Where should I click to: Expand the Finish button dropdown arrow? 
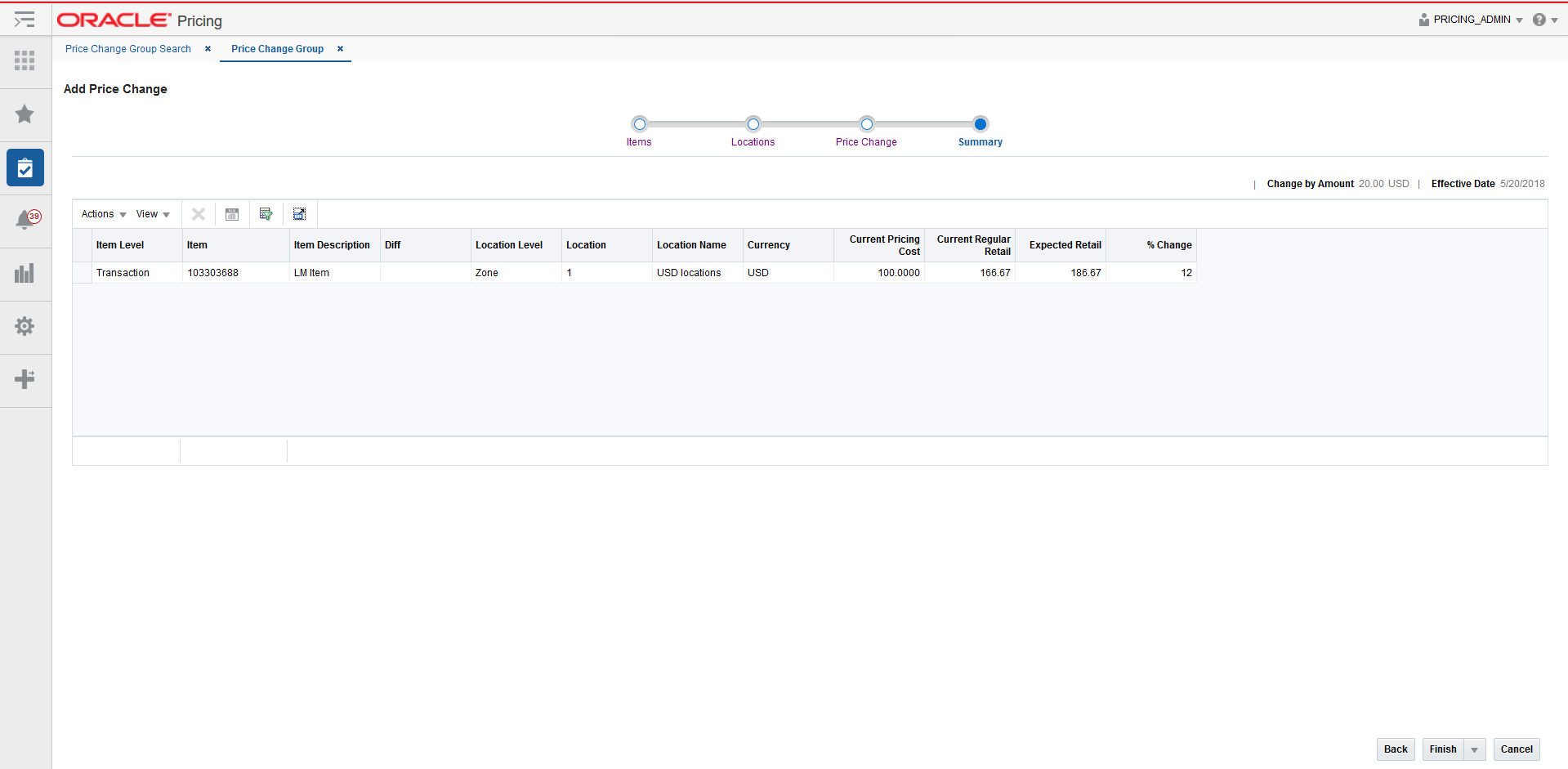coord(1476,749)
